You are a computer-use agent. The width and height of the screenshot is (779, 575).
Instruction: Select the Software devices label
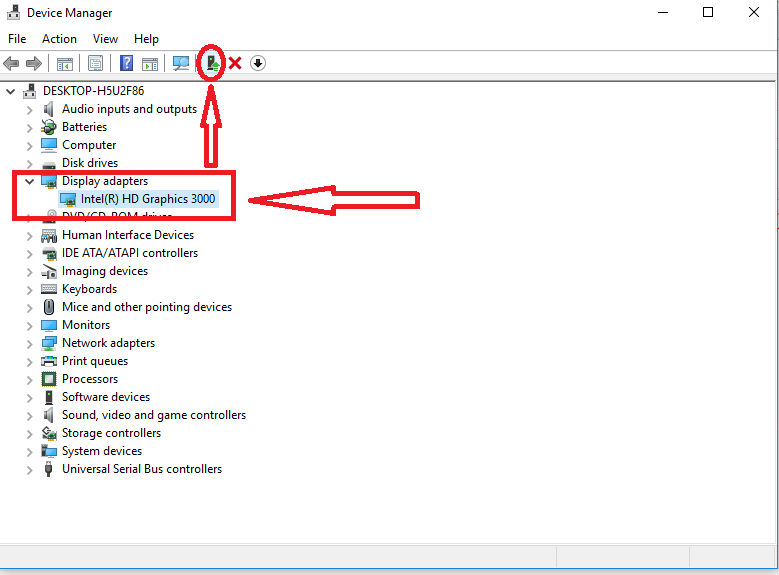pos(106,397)
